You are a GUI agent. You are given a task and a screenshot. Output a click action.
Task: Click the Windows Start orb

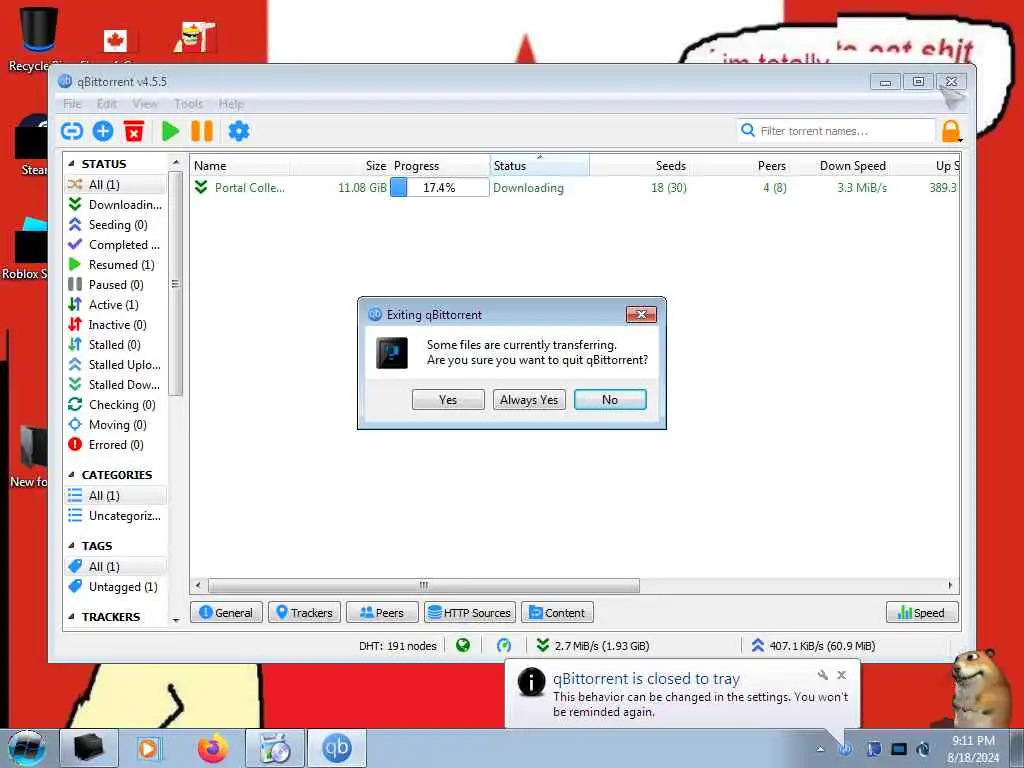click(x=27, y=748)
